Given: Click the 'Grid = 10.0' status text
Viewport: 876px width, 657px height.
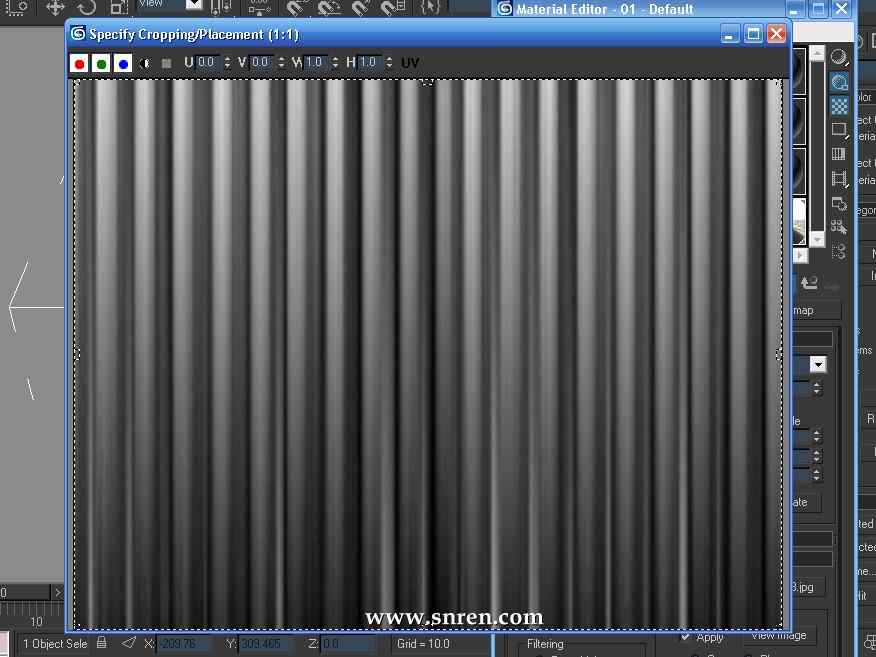Looking at the screenshot, I should pyautogui.click(x=423, y=644).
